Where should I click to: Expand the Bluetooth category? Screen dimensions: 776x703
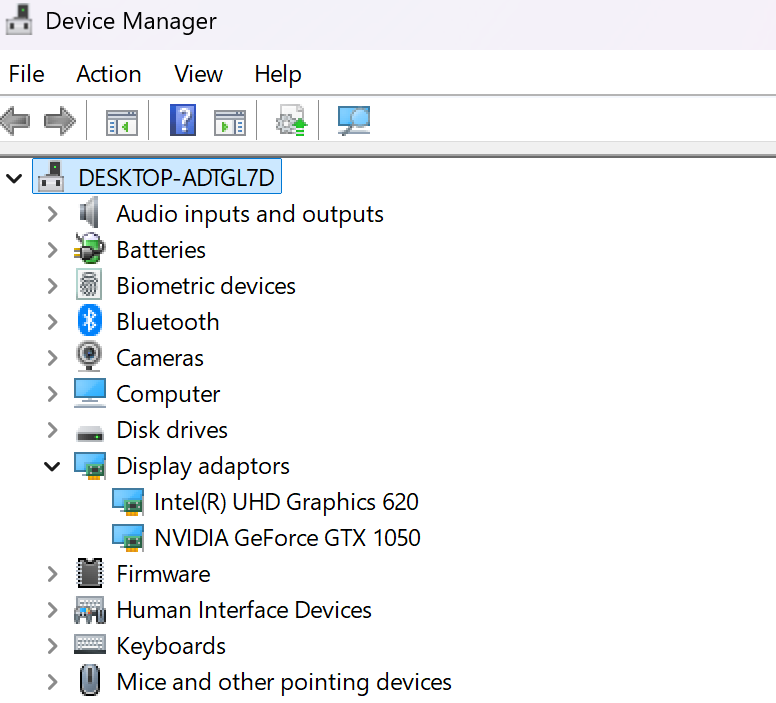point(52,322)
